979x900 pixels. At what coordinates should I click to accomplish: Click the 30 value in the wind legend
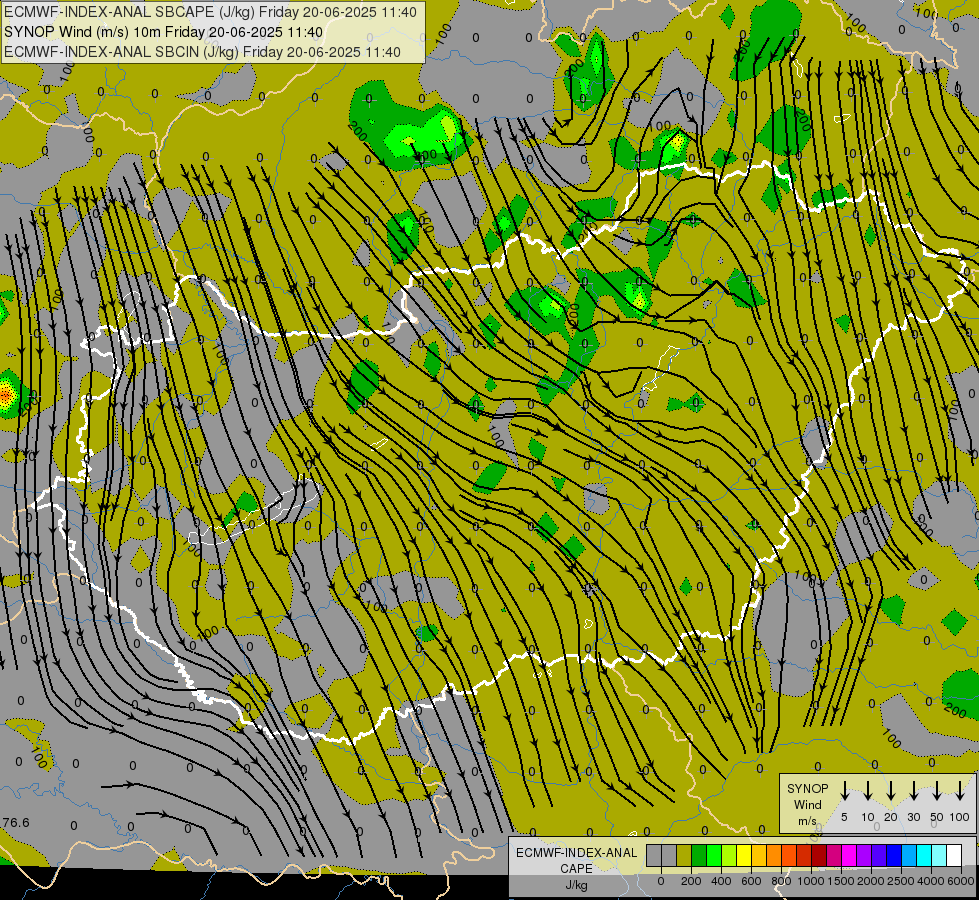point(913,817)
